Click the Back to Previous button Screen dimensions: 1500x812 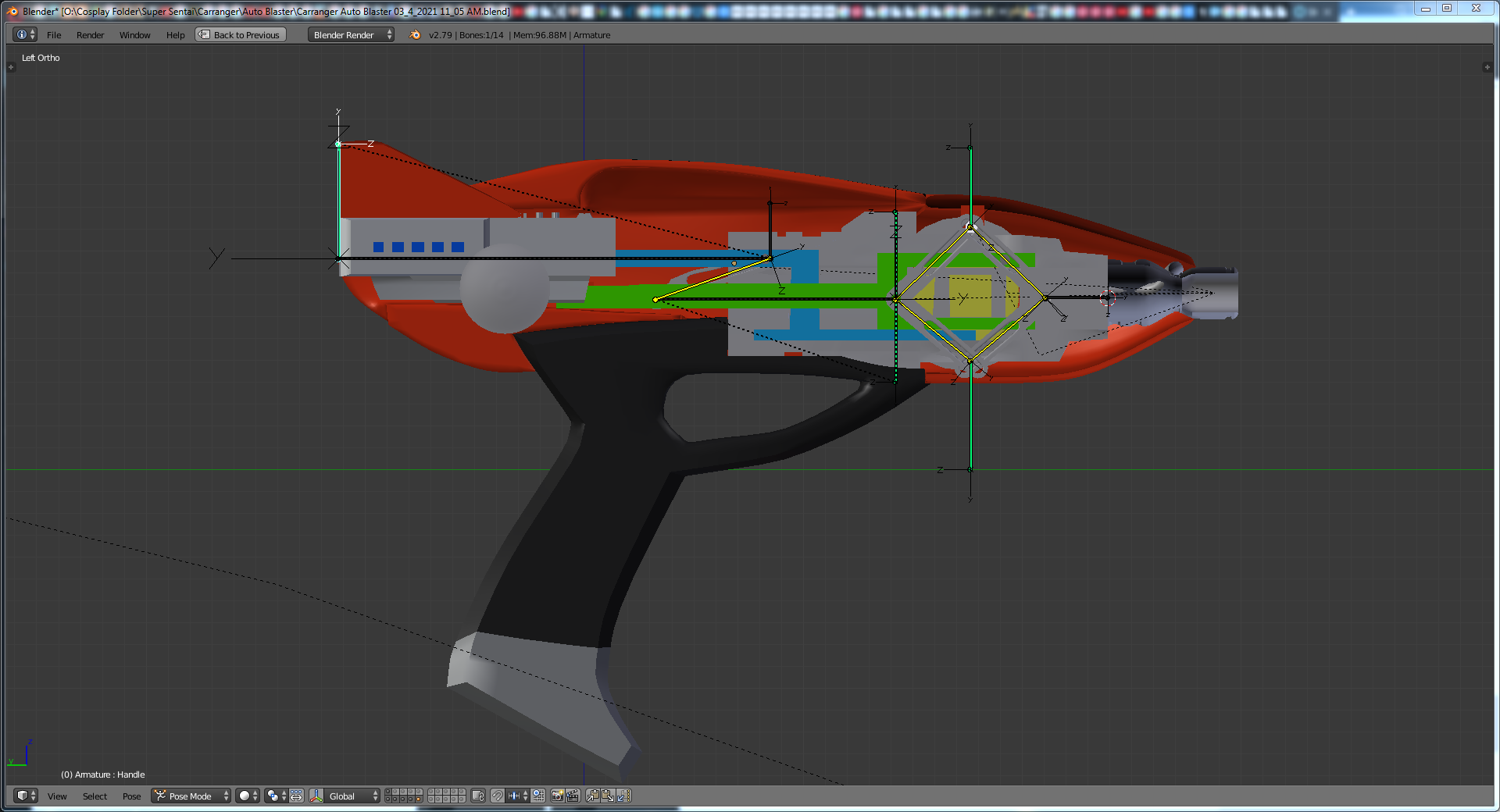click(x=241, y=35)
